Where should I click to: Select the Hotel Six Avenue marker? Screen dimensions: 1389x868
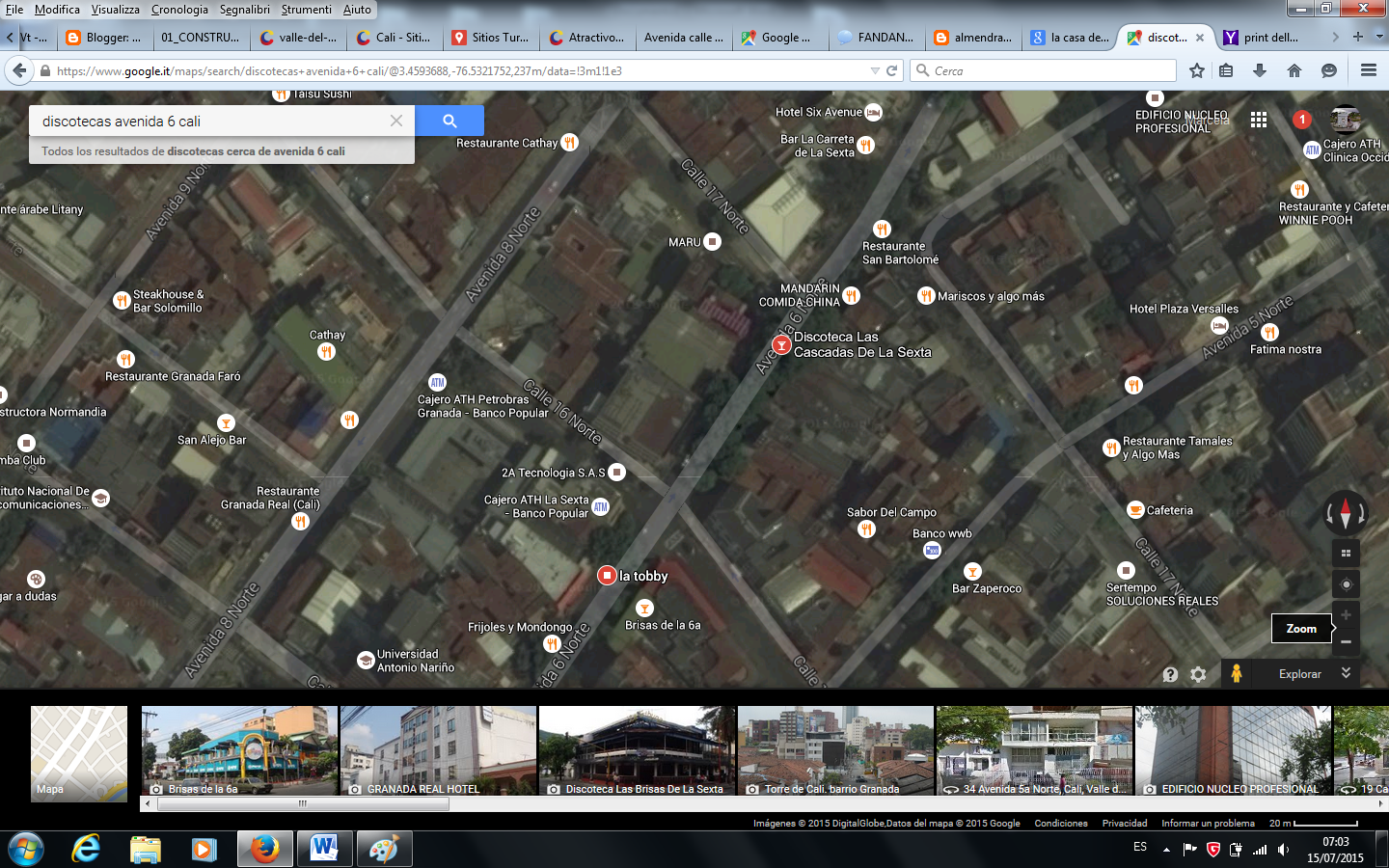pos(873,112)
